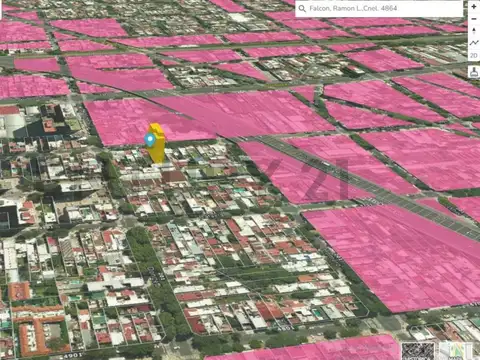The image size is (480, 360).
Task: Choose the colored street map basemap thumbnail
Action: point(456,351)
